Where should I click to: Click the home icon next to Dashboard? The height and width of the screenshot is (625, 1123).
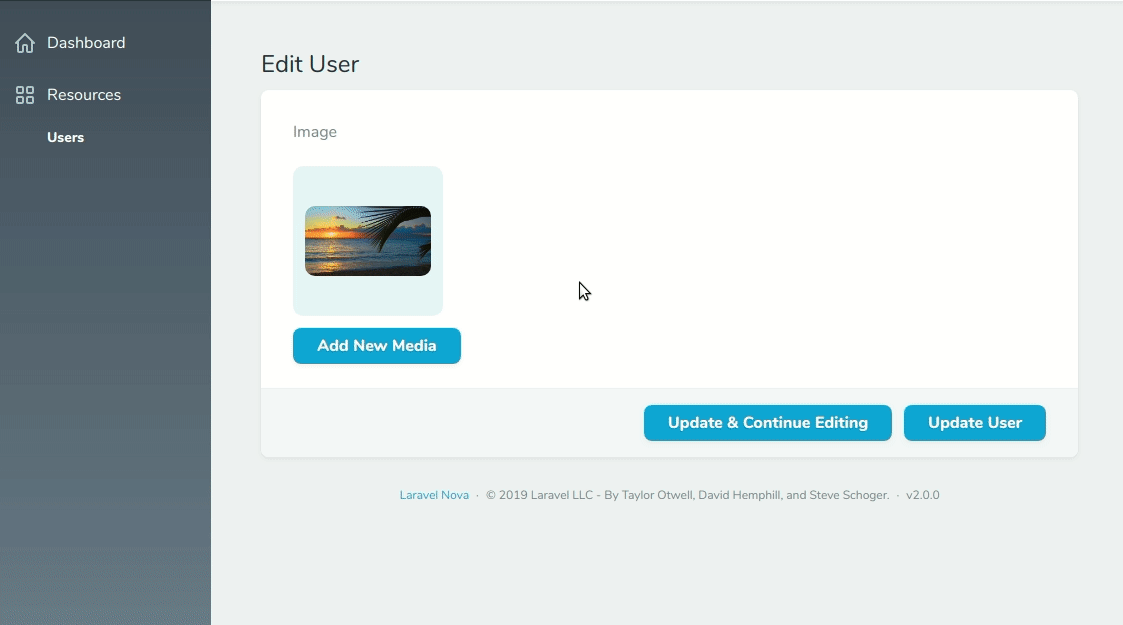click(x=25, y=42)
